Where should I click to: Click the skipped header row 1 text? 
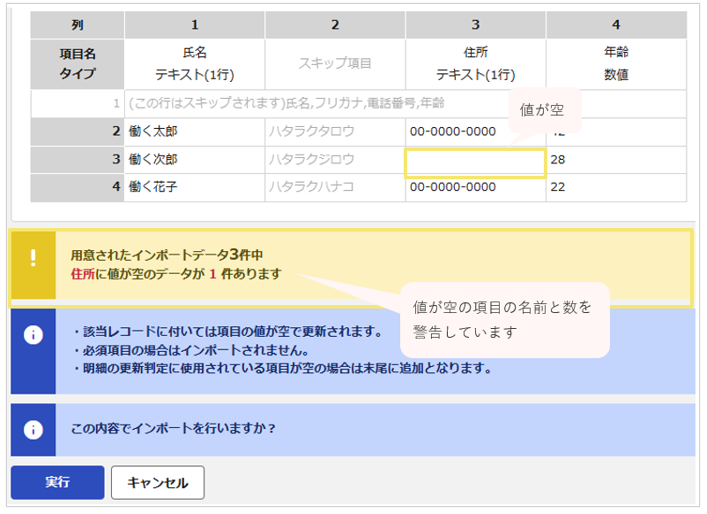(x=286, y=103)
